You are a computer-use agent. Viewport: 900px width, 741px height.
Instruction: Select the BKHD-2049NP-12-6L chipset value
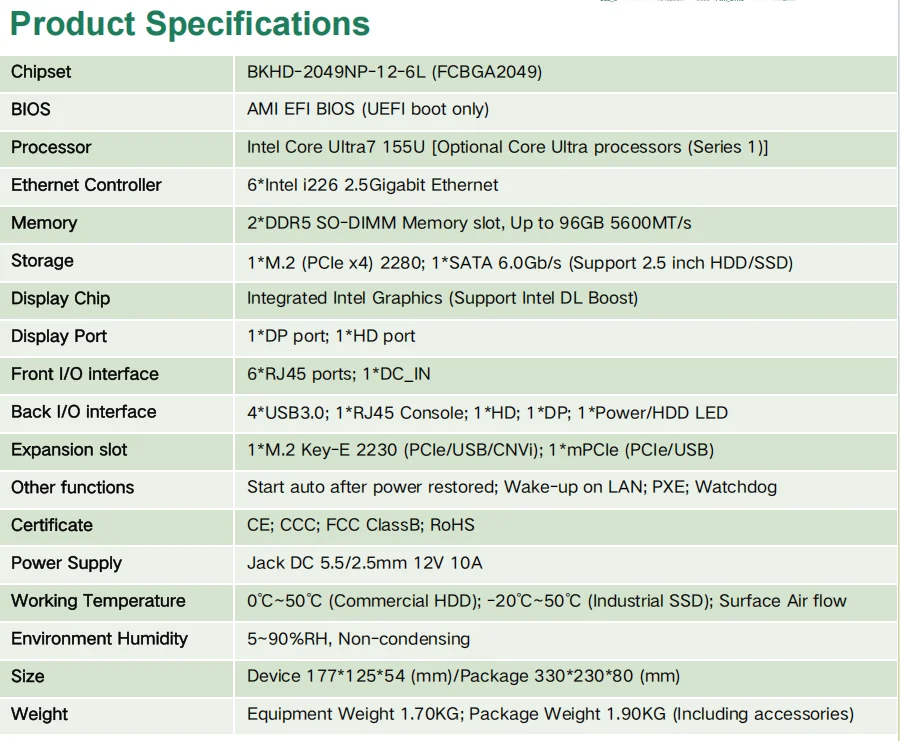tap(394, 72)
